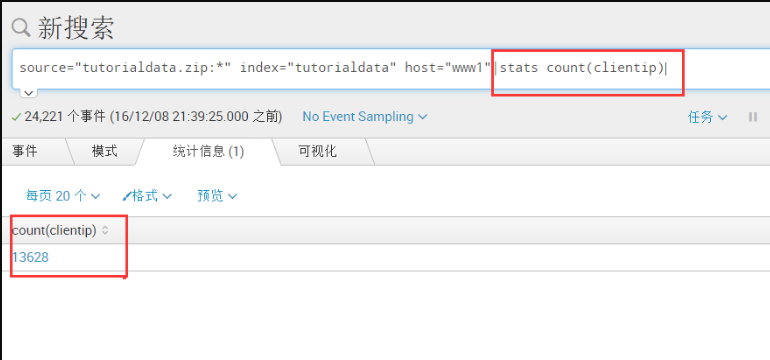770x360 pixels.
Task: Open the 任务 dropdown menu
Action: tap(707, 117)
